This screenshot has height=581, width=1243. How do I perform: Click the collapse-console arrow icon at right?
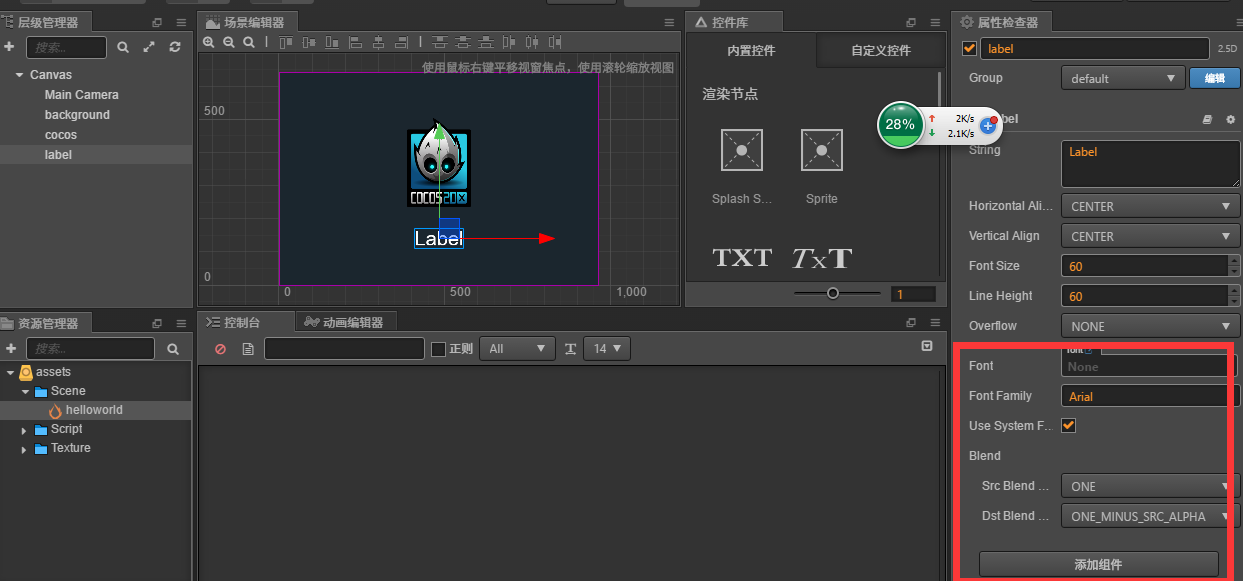click(927, 346)
